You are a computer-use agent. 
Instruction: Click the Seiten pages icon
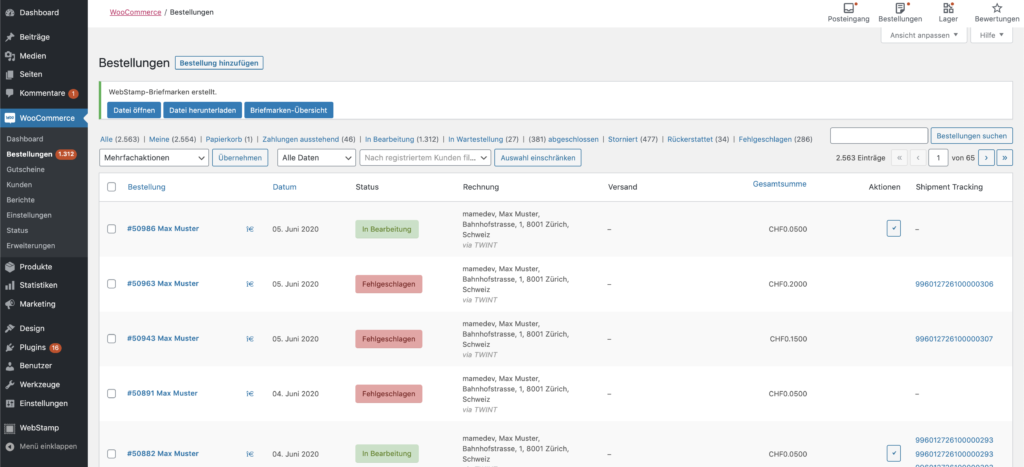click(10, 74)
